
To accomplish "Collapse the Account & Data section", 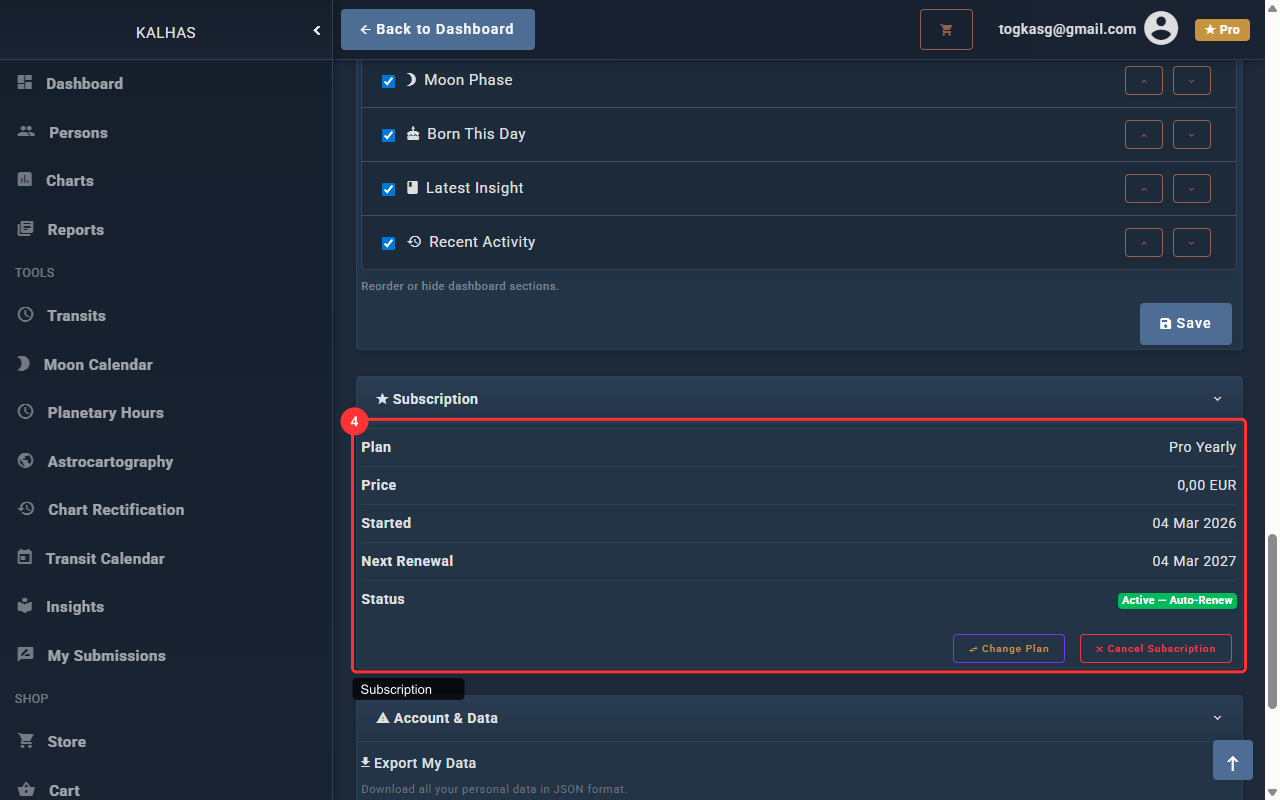I will pyautogui.click(x=1217, y=718).
